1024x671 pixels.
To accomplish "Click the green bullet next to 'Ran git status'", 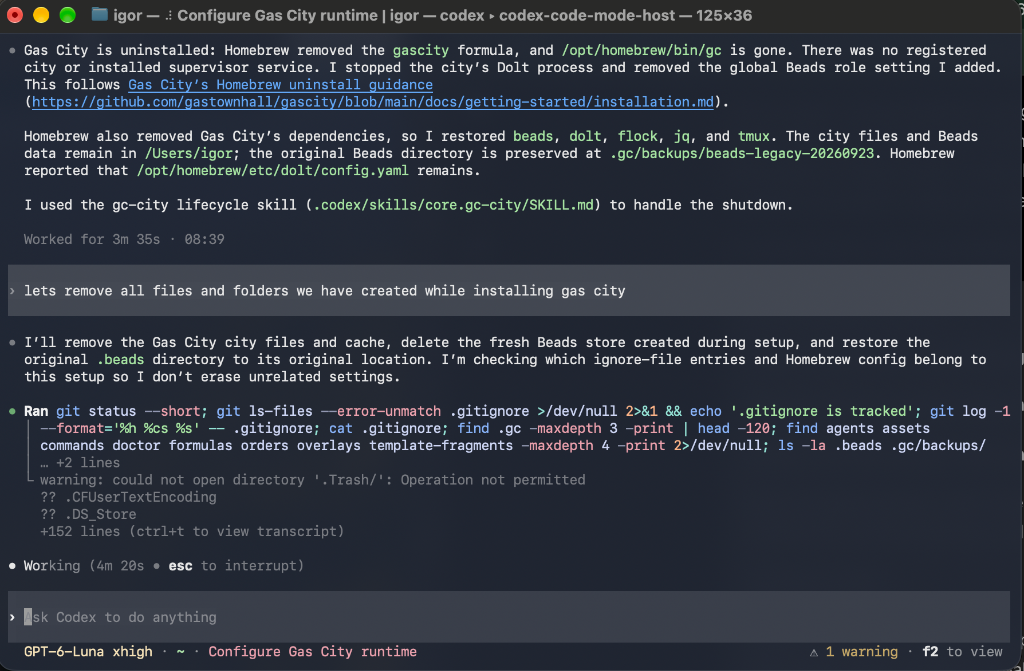I will [12, 412].
